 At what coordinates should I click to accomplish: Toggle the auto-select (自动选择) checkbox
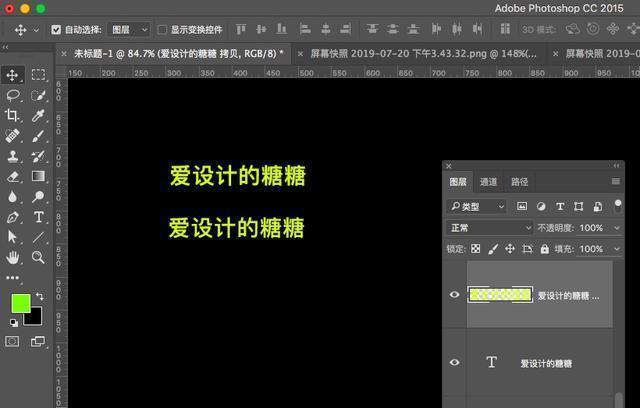[x=56, y=29]
